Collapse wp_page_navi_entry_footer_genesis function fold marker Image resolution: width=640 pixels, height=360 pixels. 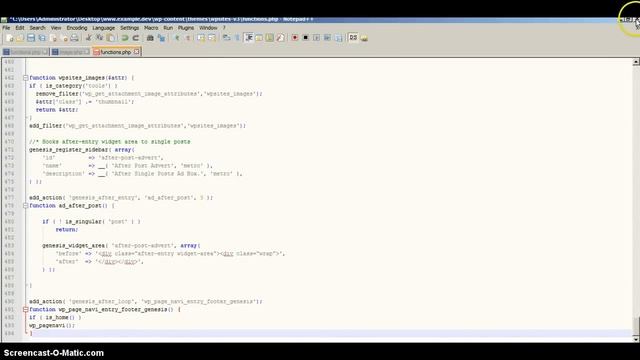[x=25, y=309]
